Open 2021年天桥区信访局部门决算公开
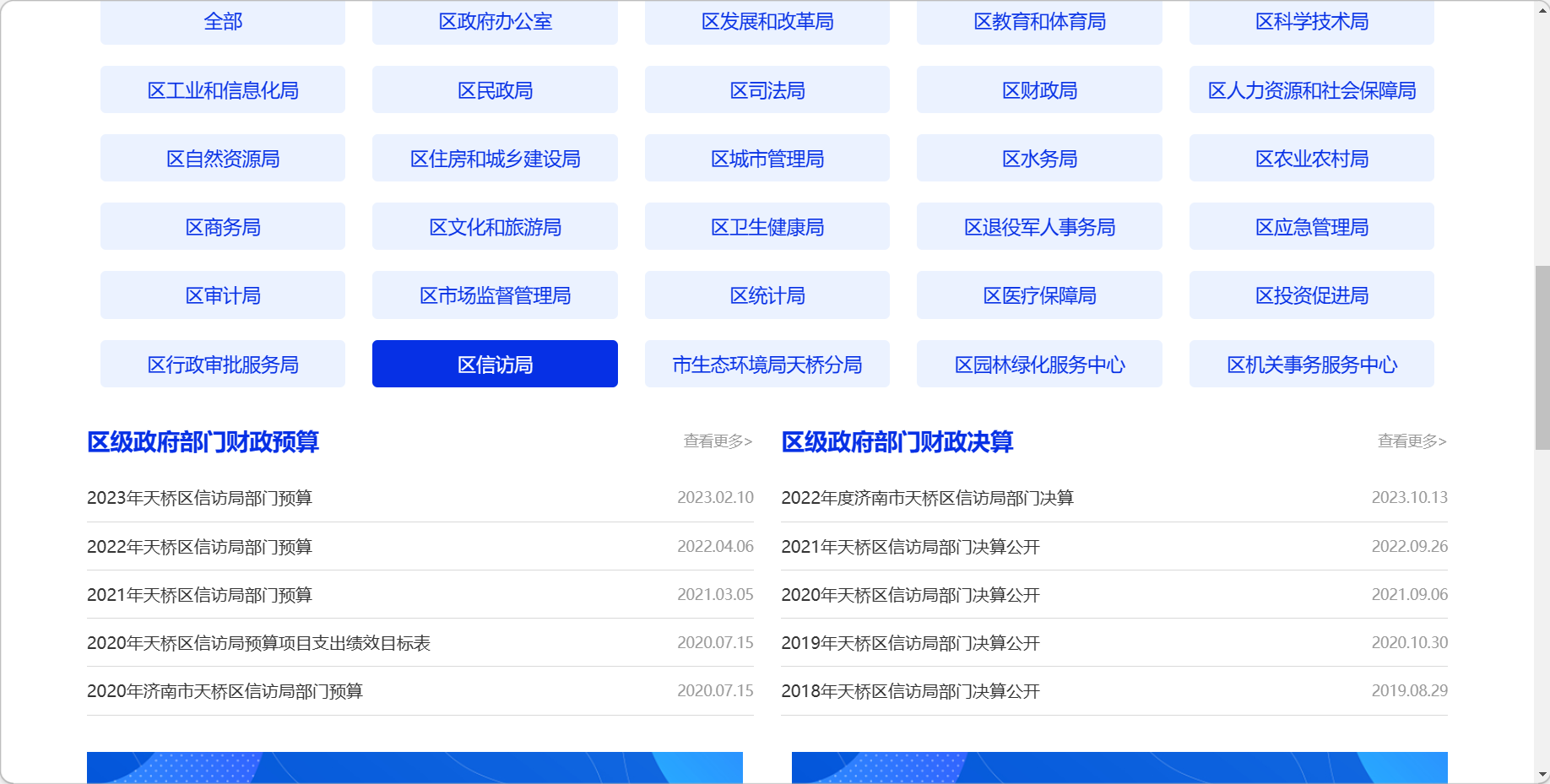 910,547
